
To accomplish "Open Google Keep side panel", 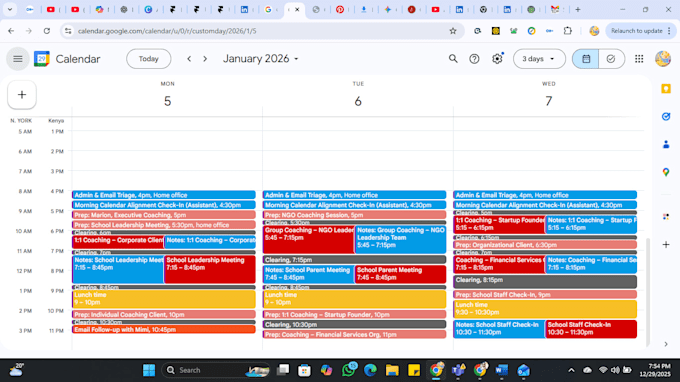I will [666, 89].
